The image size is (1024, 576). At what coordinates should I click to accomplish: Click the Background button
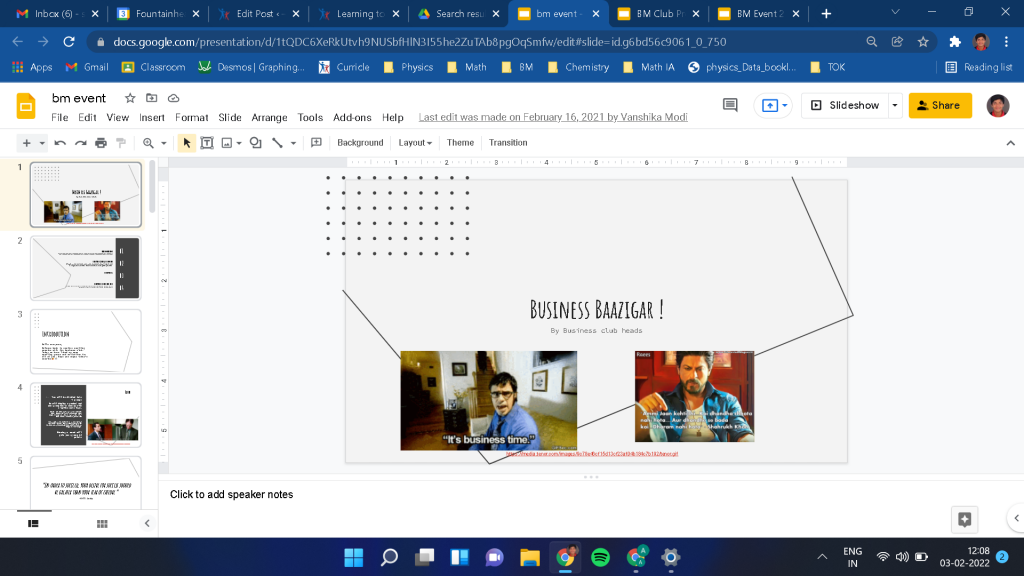coord(360,142)
